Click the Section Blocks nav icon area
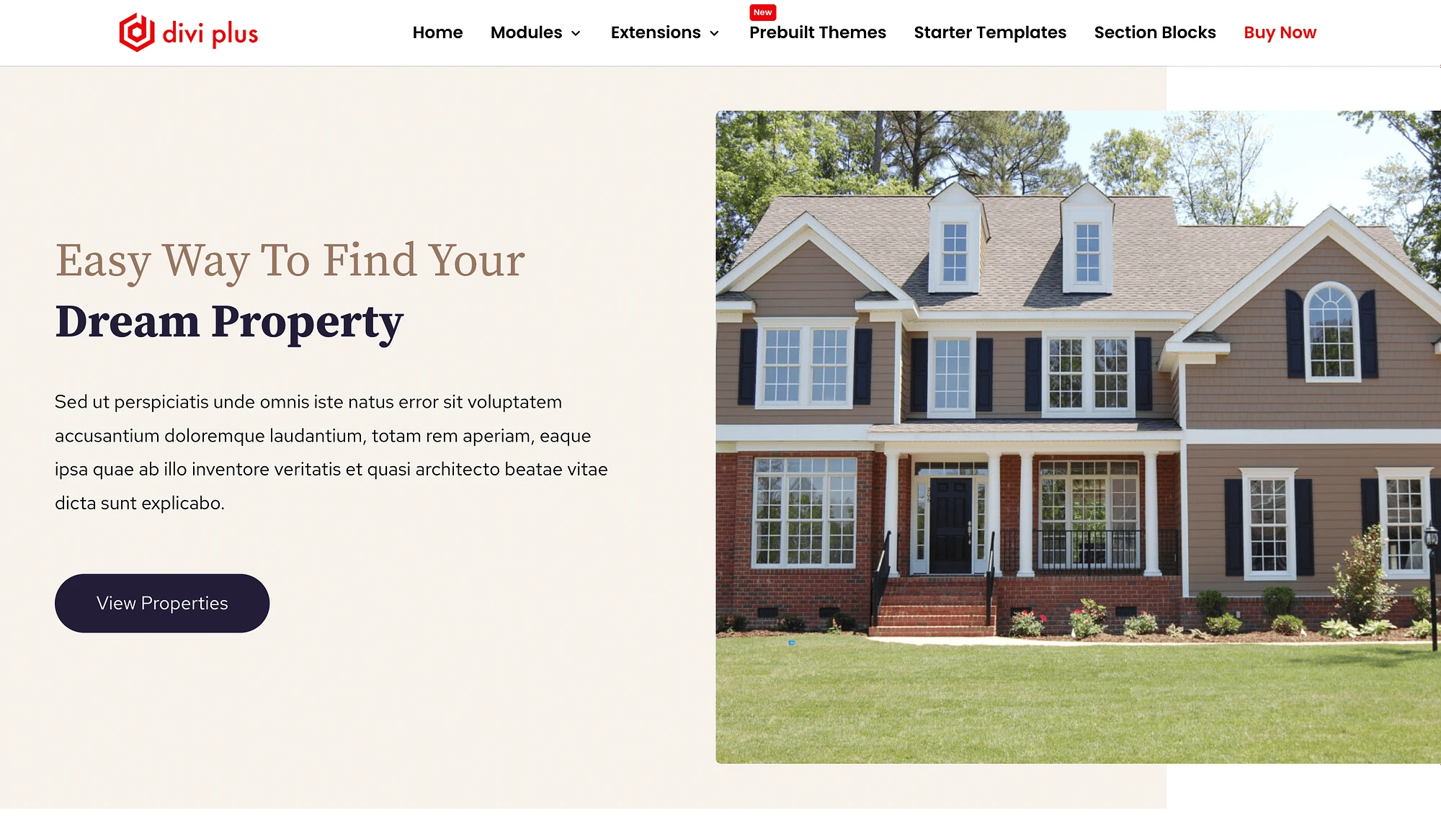 (x=1155, y=32)
